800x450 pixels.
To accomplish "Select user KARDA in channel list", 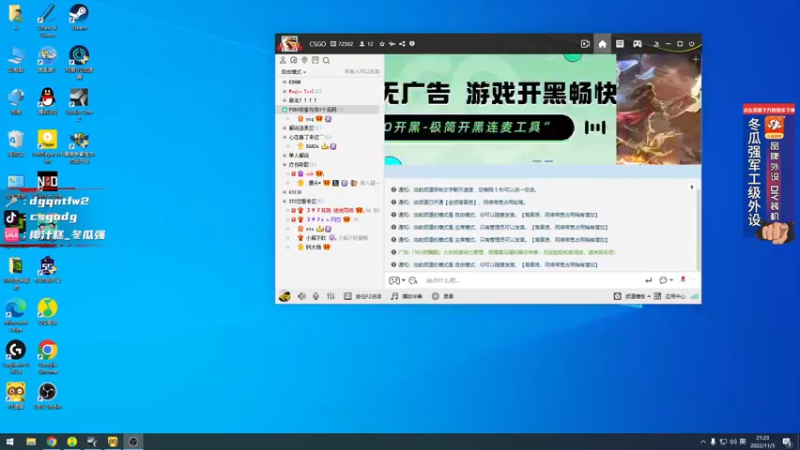I will [312, 146].
